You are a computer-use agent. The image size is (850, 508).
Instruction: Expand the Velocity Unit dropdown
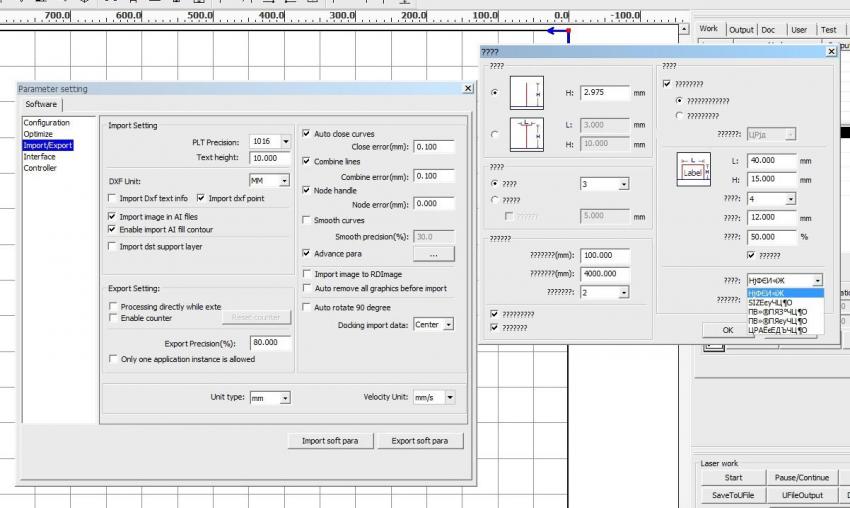tap(449, 397)
